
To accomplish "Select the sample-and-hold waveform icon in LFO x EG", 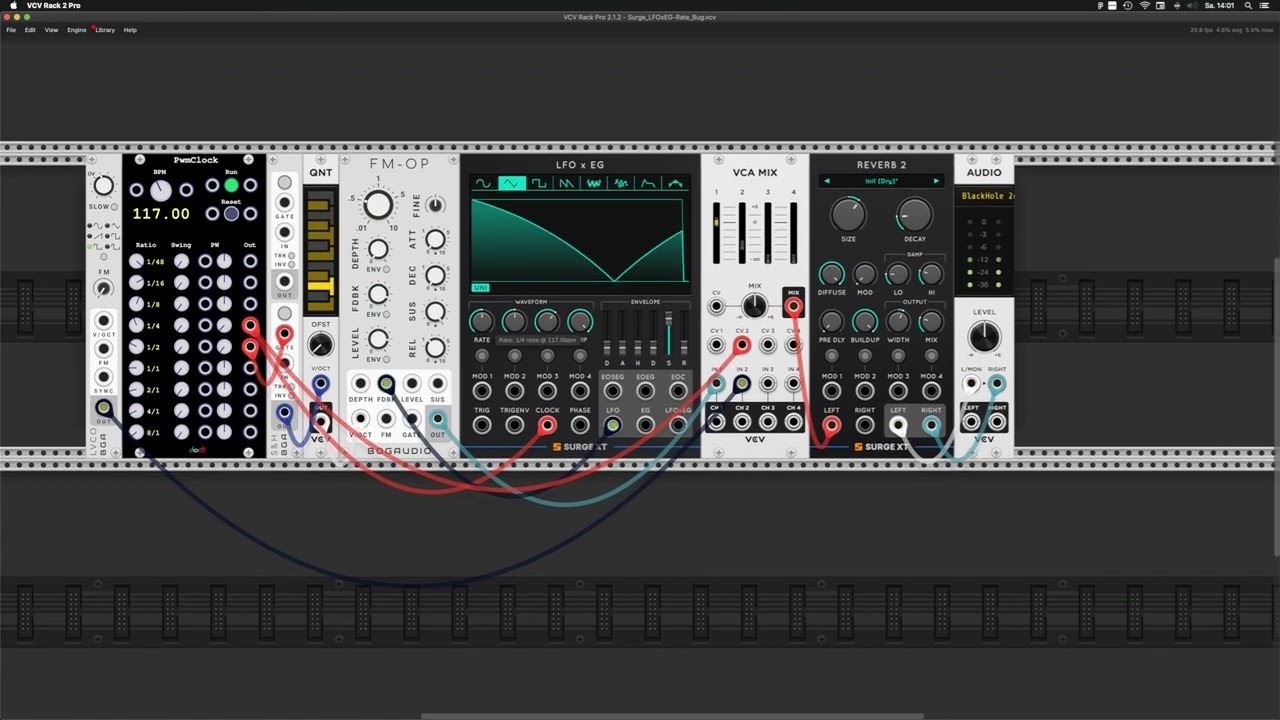I will coord(621,183).
